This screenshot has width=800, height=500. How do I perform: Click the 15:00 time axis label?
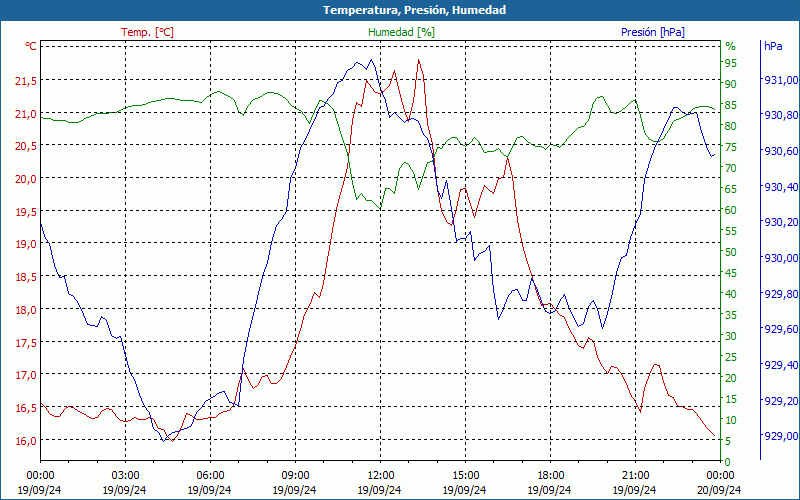click(x=465, y=476)
